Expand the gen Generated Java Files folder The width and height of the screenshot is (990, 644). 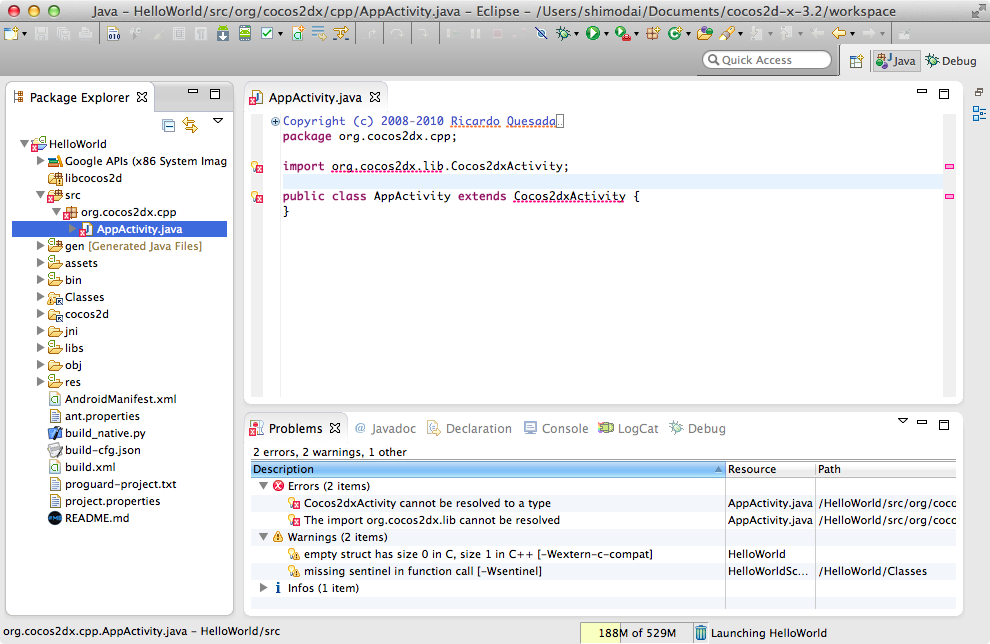click(x=40, y=246)
